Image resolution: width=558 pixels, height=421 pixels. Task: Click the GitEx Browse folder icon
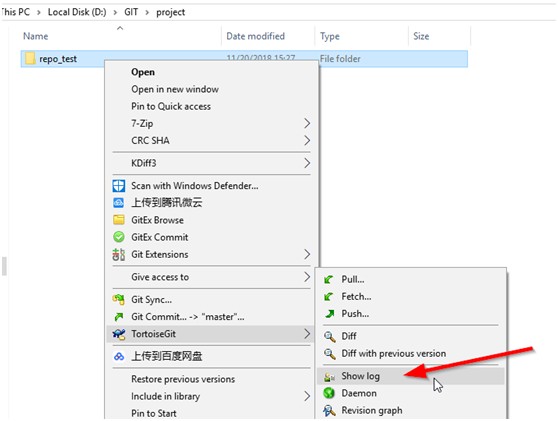pyautogui.click(x=119, y=220)
